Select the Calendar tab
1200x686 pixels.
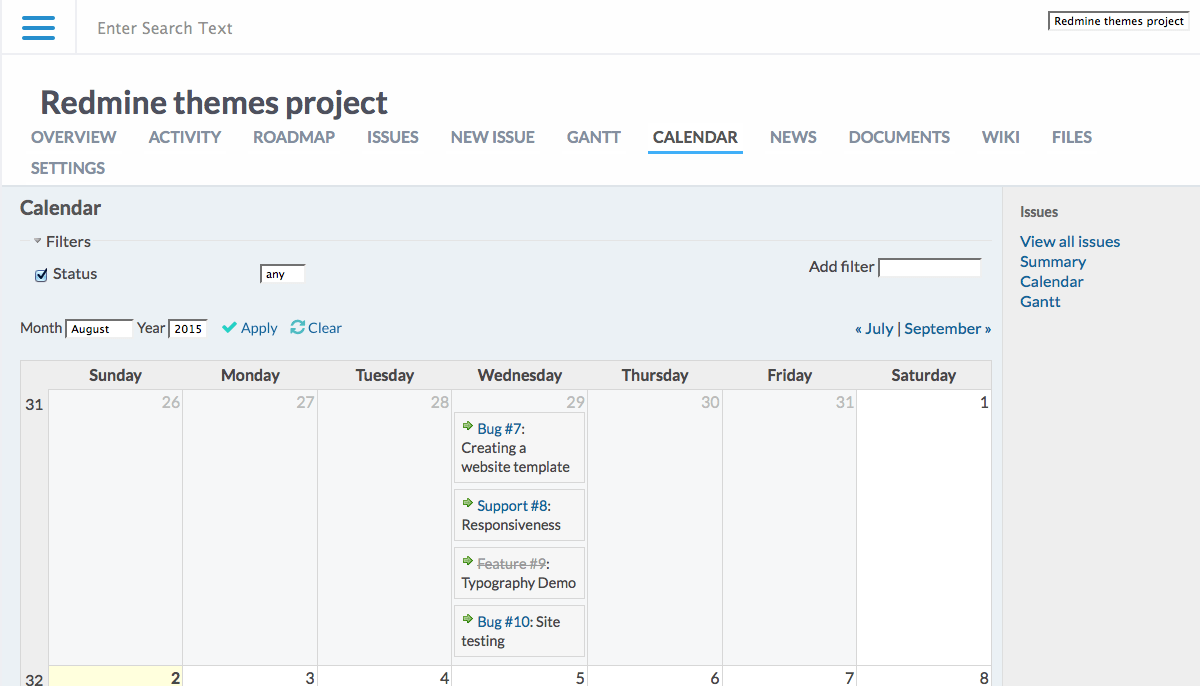(x=695, y=137)
